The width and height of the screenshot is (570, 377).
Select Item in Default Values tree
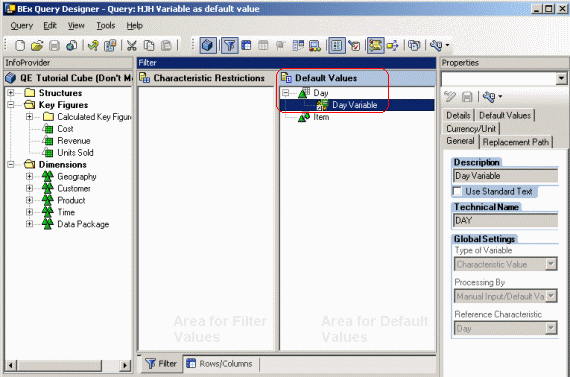[x=321, y=117]
